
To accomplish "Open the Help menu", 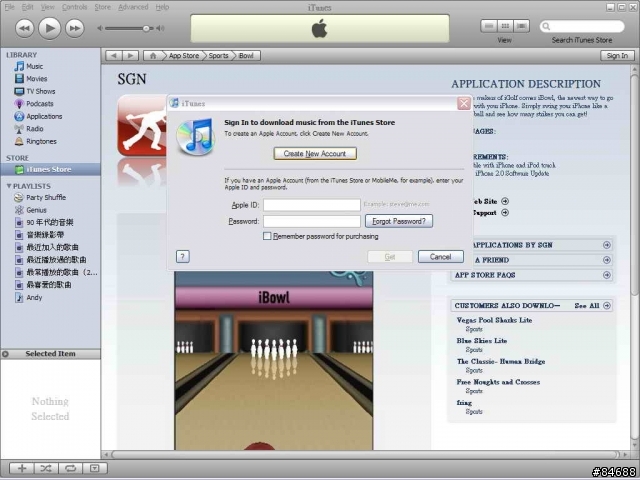I will (x=162, y=7).
